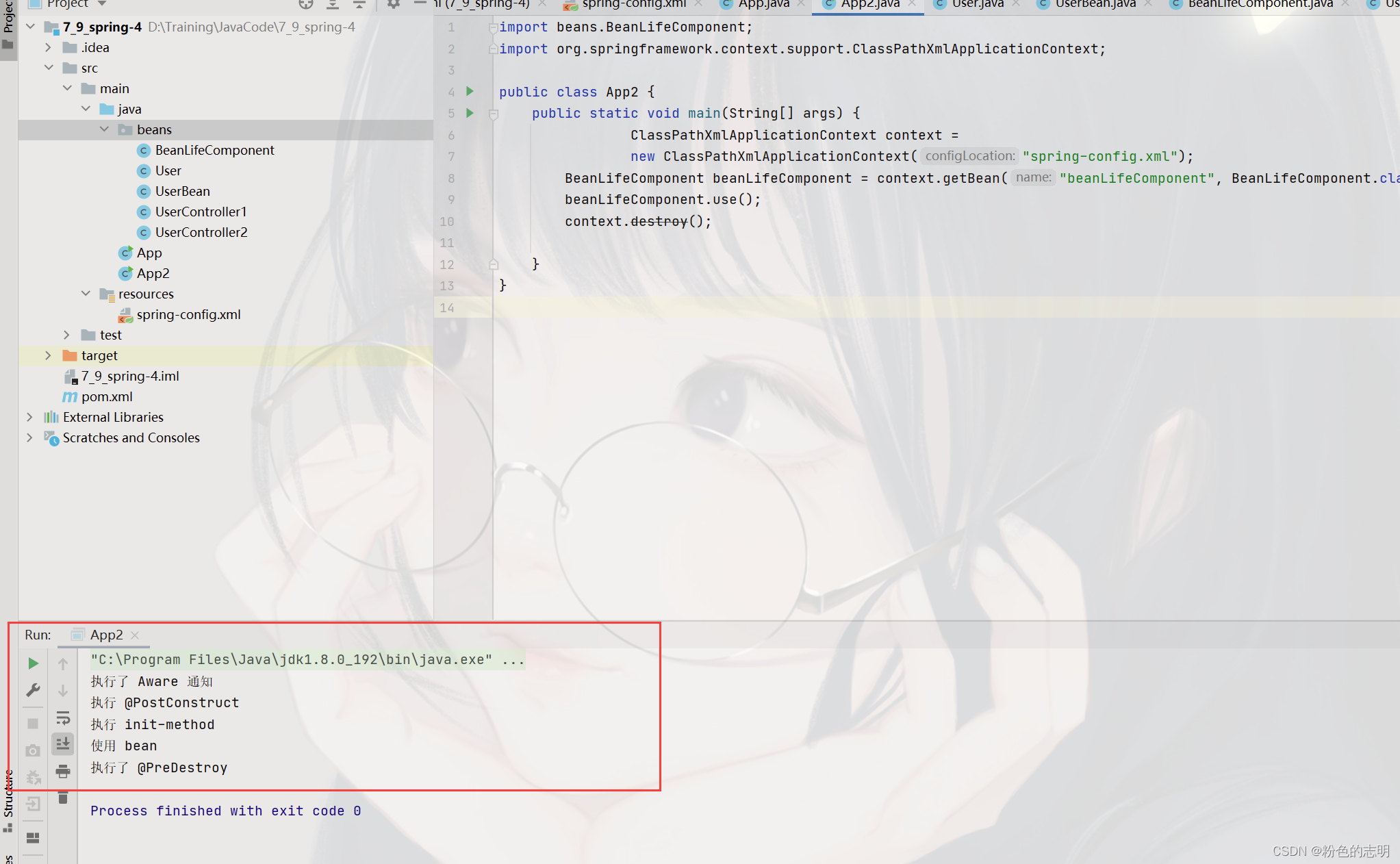
Task: Switch to App.java editor tab
Action: [763, 4]
